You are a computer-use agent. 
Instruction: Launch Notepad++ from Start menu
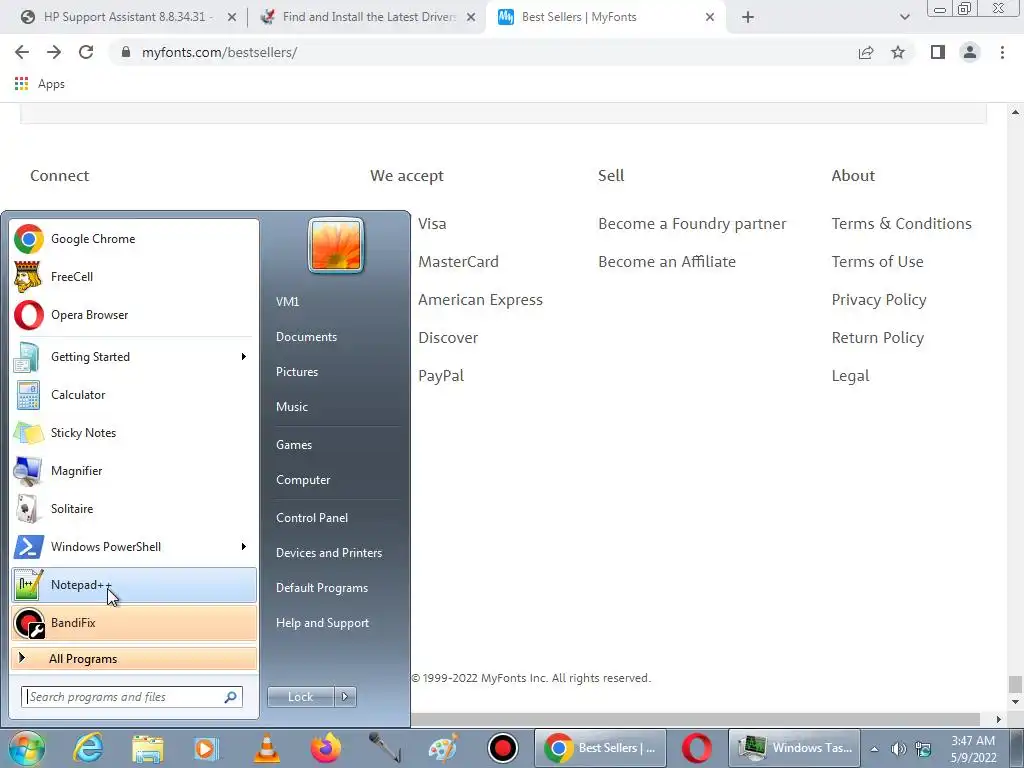pyautogui.click(x=134, y=584)
